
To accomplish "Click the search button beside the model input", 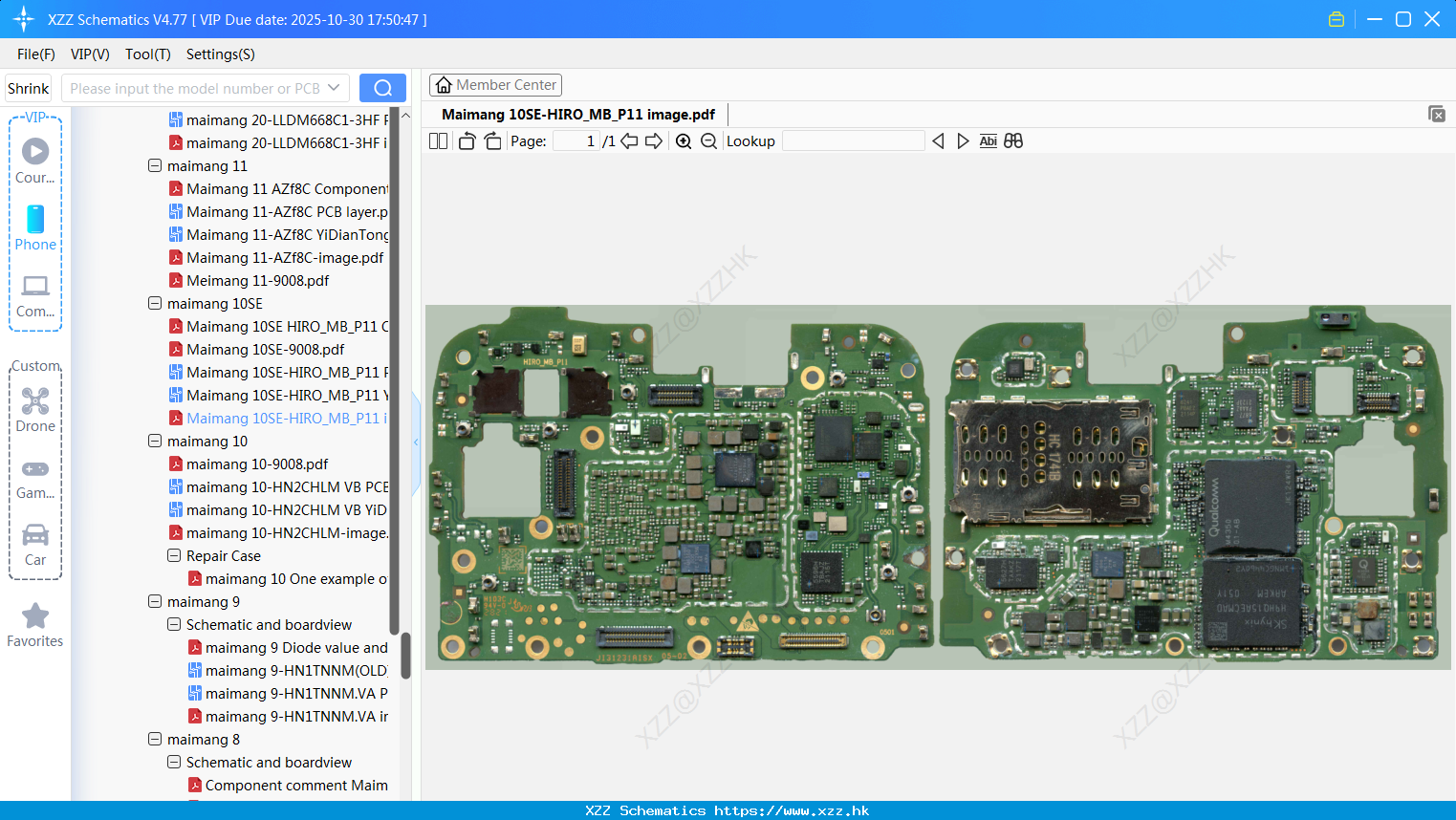I will coord(382,88).
